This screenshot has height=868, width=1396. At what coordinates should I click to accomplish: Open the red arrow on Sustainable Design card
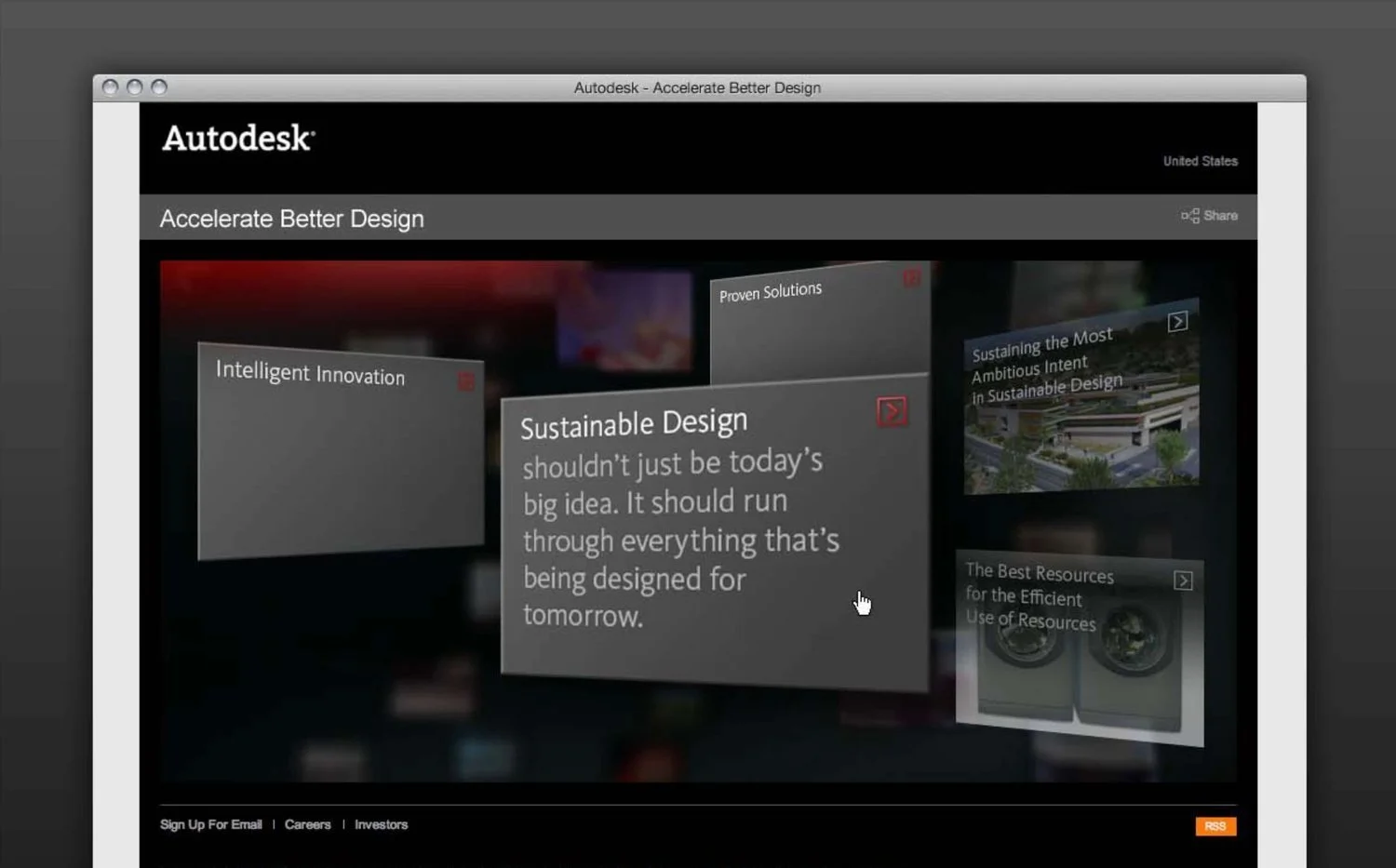click(892, 411)
